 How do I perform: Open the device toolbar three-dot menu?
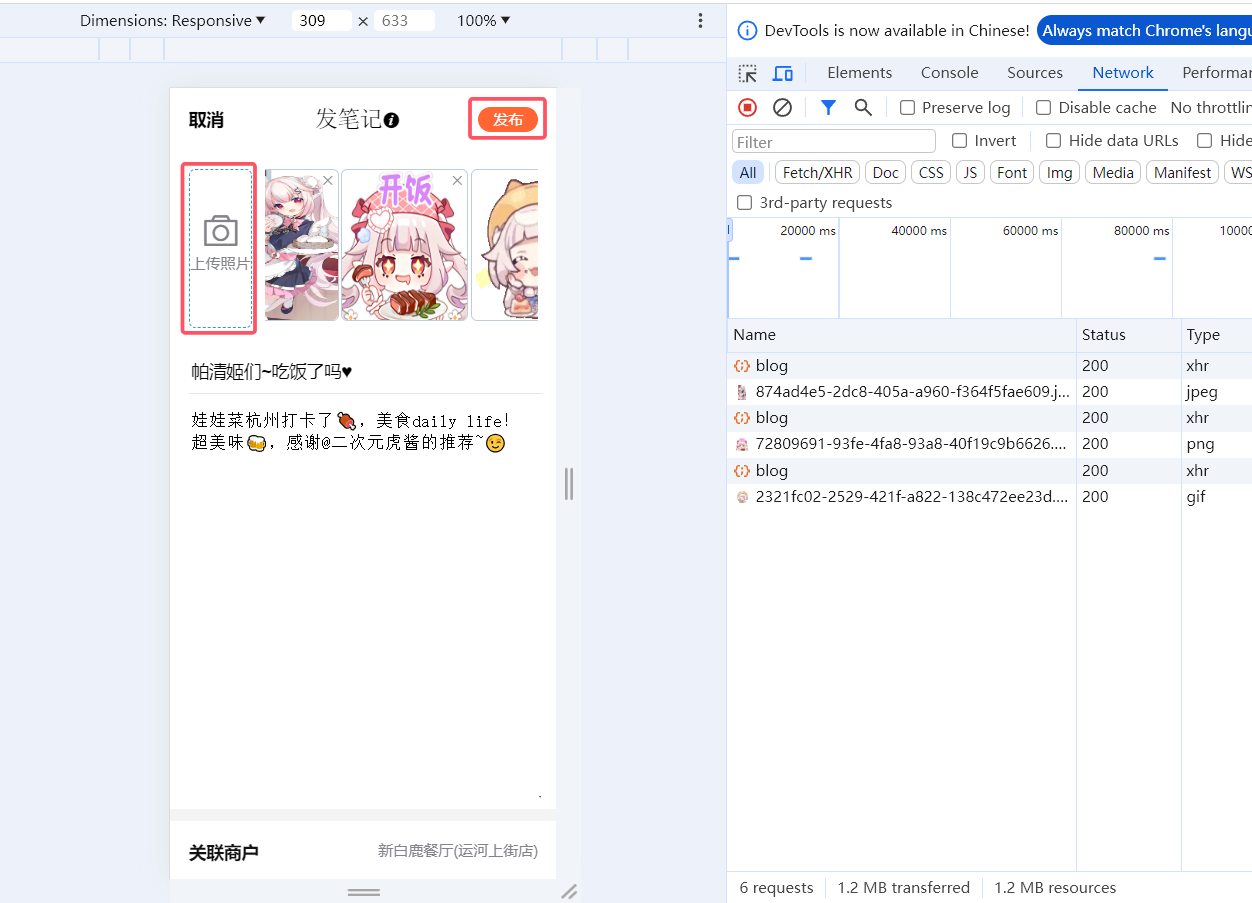click(700, 20)
